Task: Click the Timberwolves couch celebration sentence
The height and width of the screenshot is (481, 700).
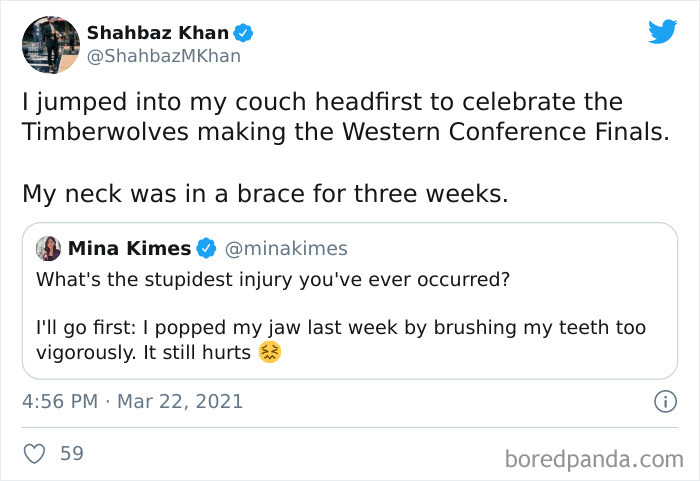Action: click(x=343, y=117)
